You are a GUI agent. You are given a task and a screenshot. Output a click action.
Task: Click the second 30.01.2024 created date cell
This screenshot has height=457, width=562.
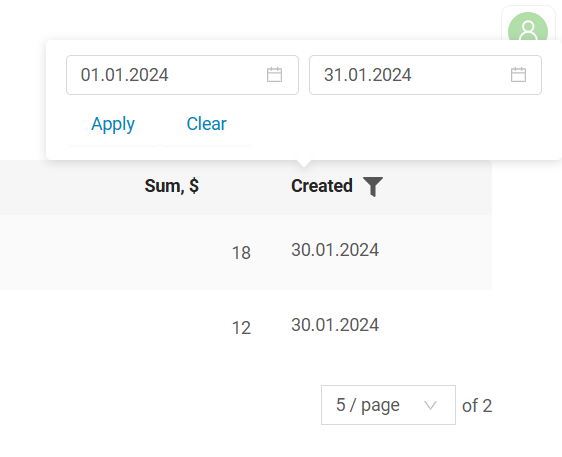(x=335, y=325)
